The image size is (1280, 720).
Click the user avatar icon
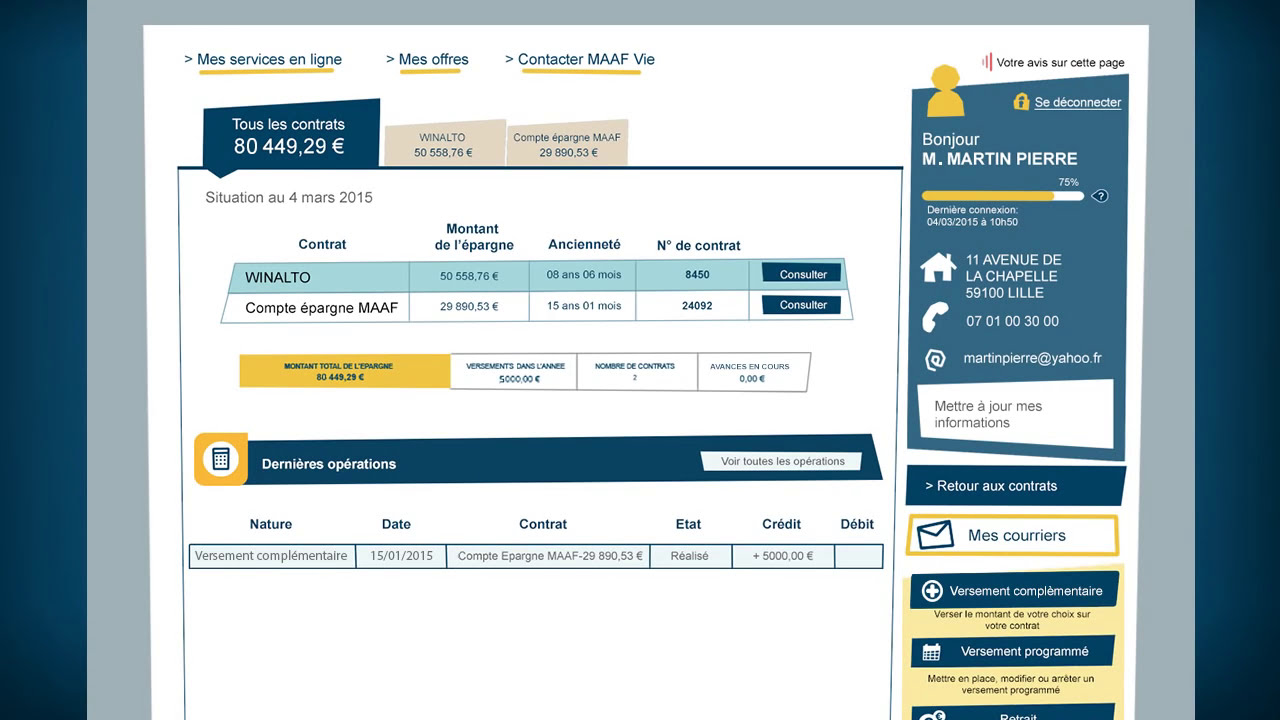tap(945, 91)
